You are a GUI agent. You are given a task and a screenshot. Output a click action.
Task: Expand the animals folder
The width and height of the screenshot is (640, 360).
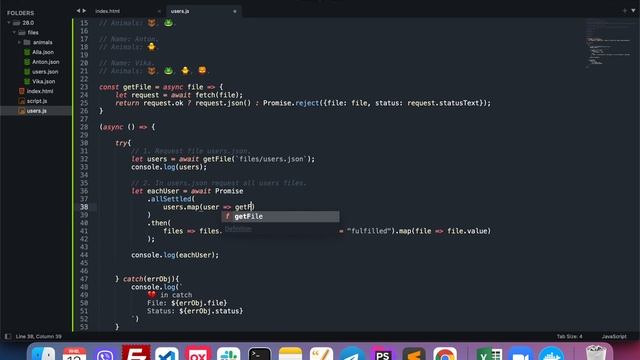[x=19, y=42]
